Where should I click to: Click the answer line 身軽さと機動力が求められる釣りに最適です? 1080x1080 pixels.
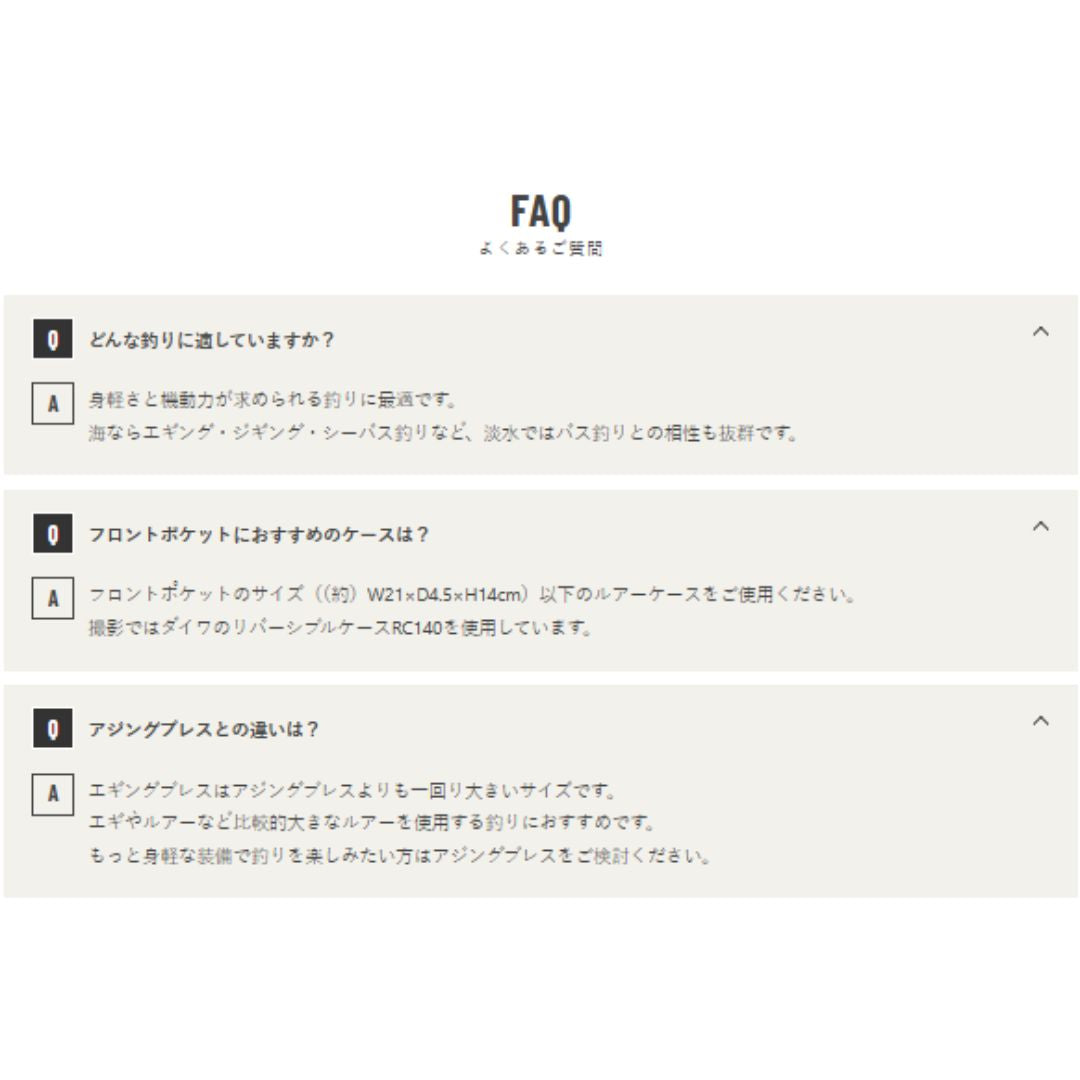click(x=273, y=399)
